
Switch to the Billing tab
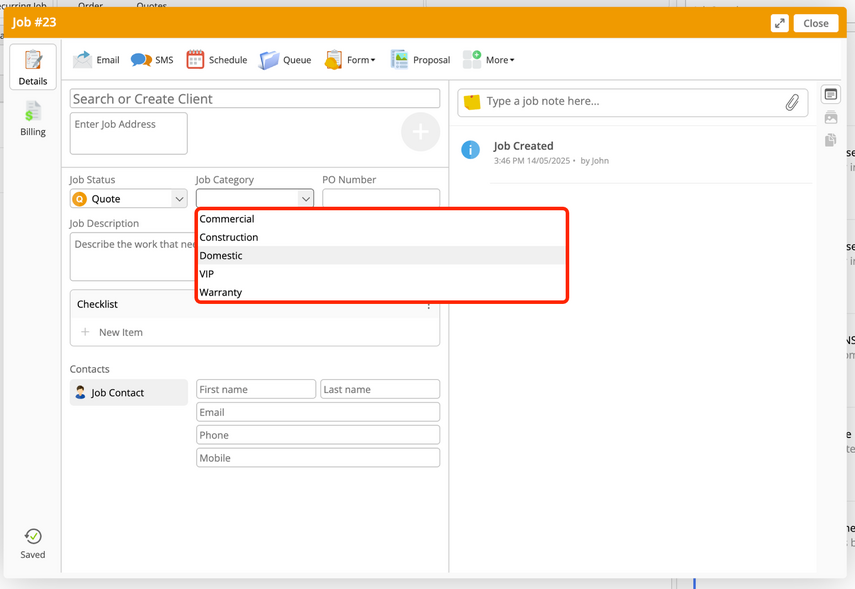(33, 119)
